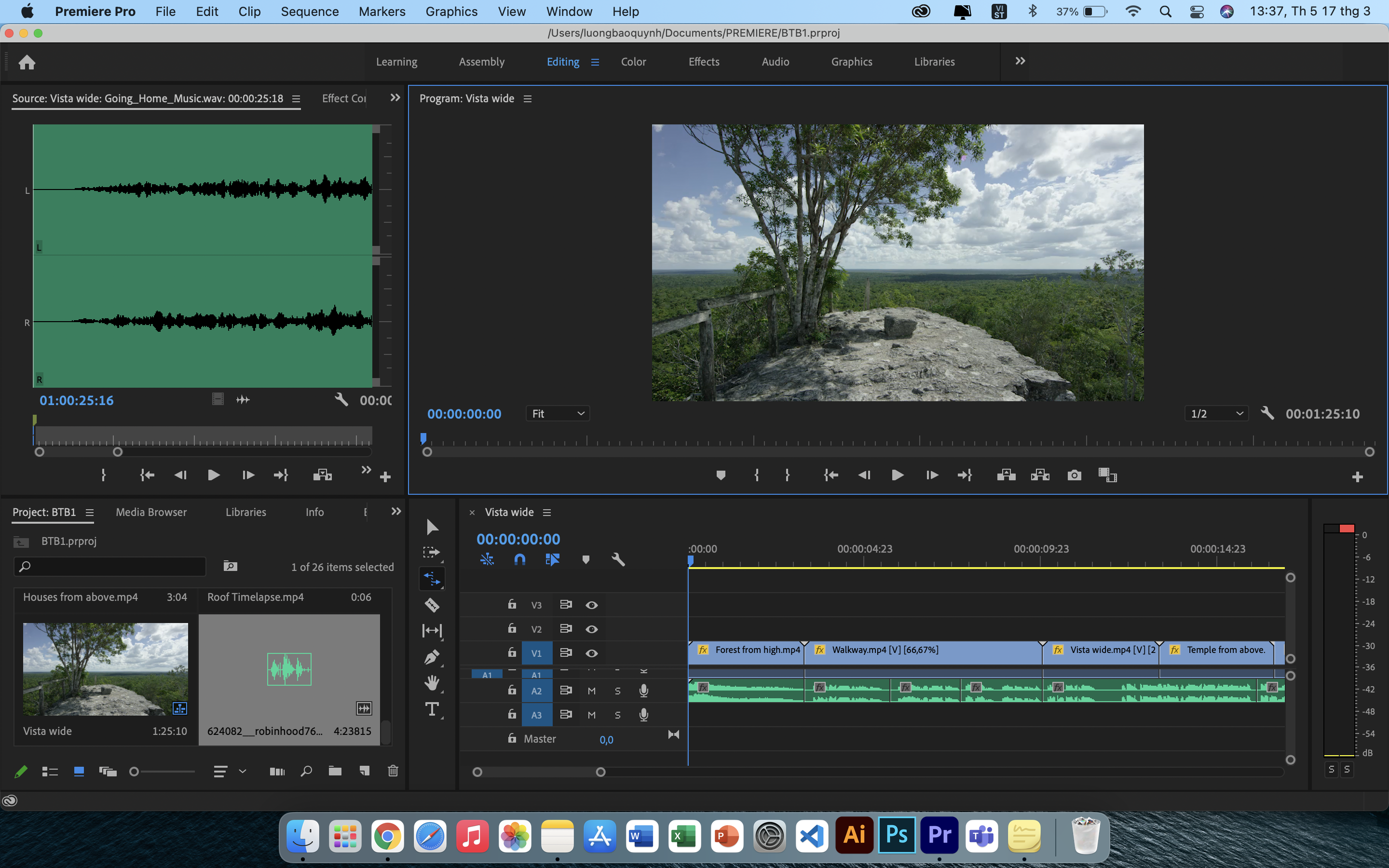Open the Fit zoom level dropdown
The image size is (1389, 868).
click(558, 413)
